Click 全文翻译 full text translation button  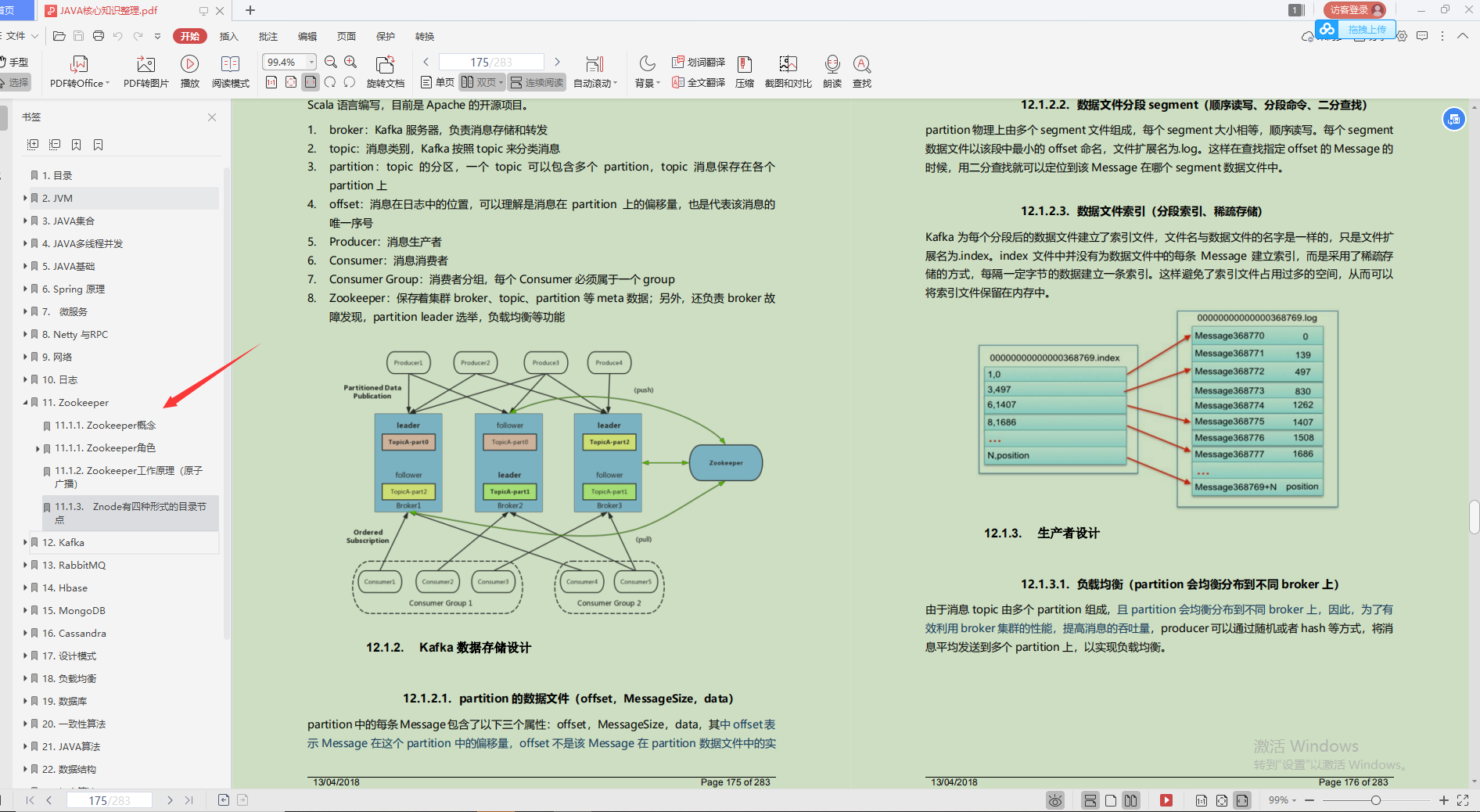pos(699,82)
